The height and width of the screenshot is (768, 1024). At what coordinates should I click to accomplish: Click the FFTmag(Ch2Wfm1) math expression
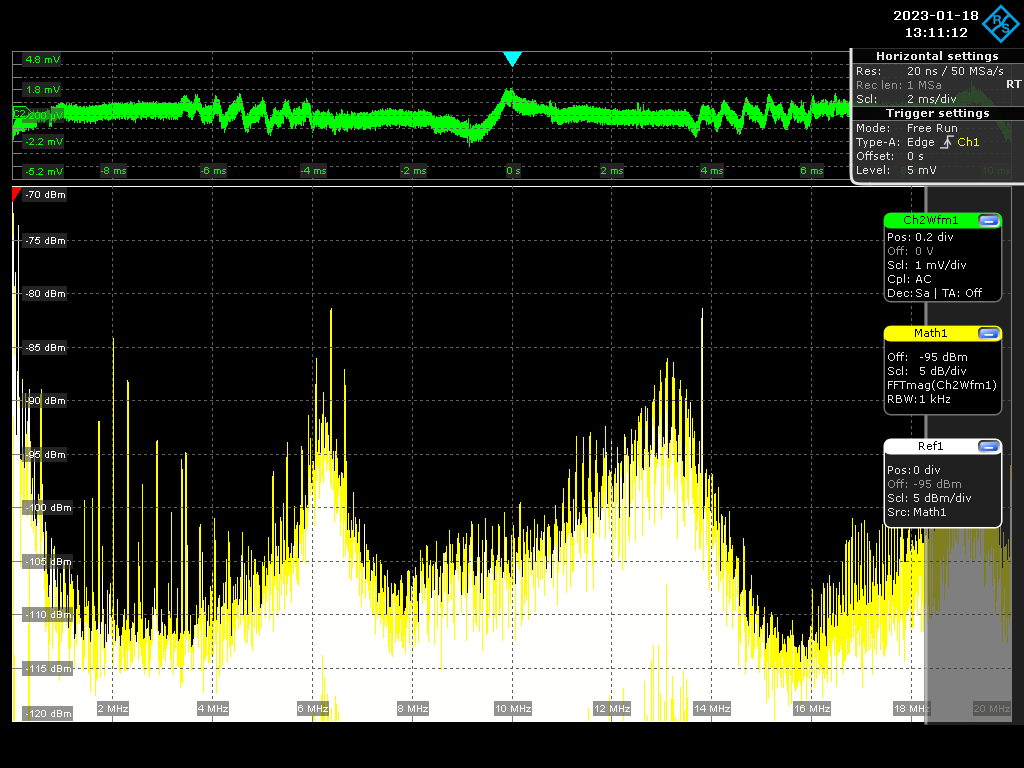tap(941, 385)
